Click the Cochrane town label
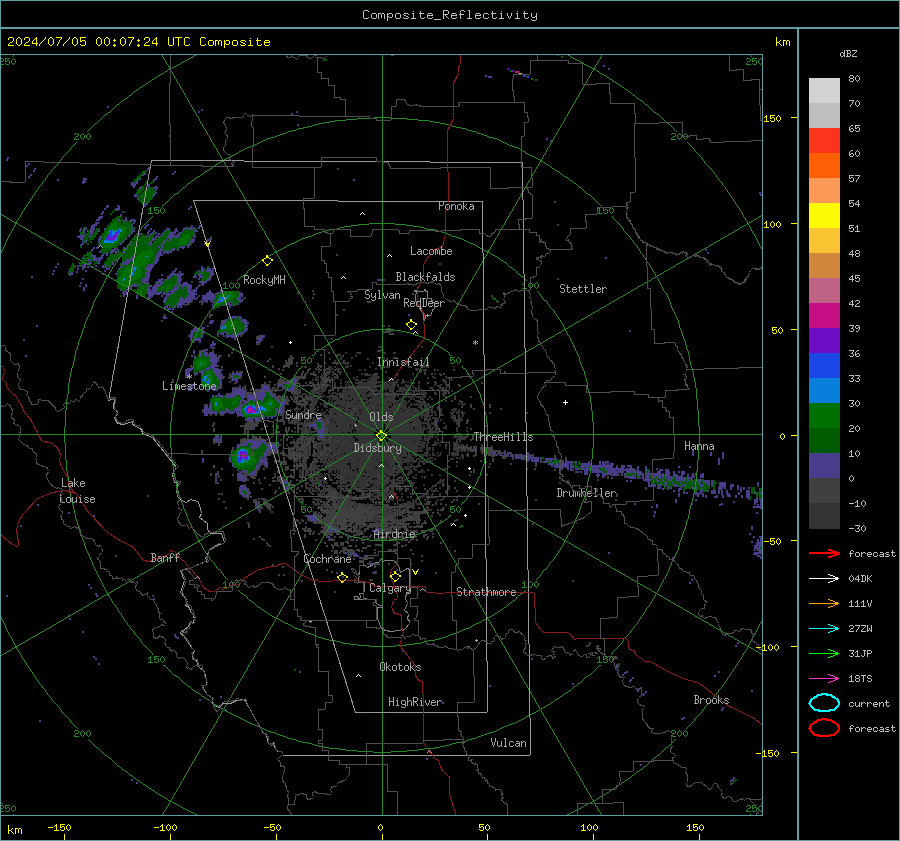The width and height of the screenshot is (900, 841). (327, 559)
